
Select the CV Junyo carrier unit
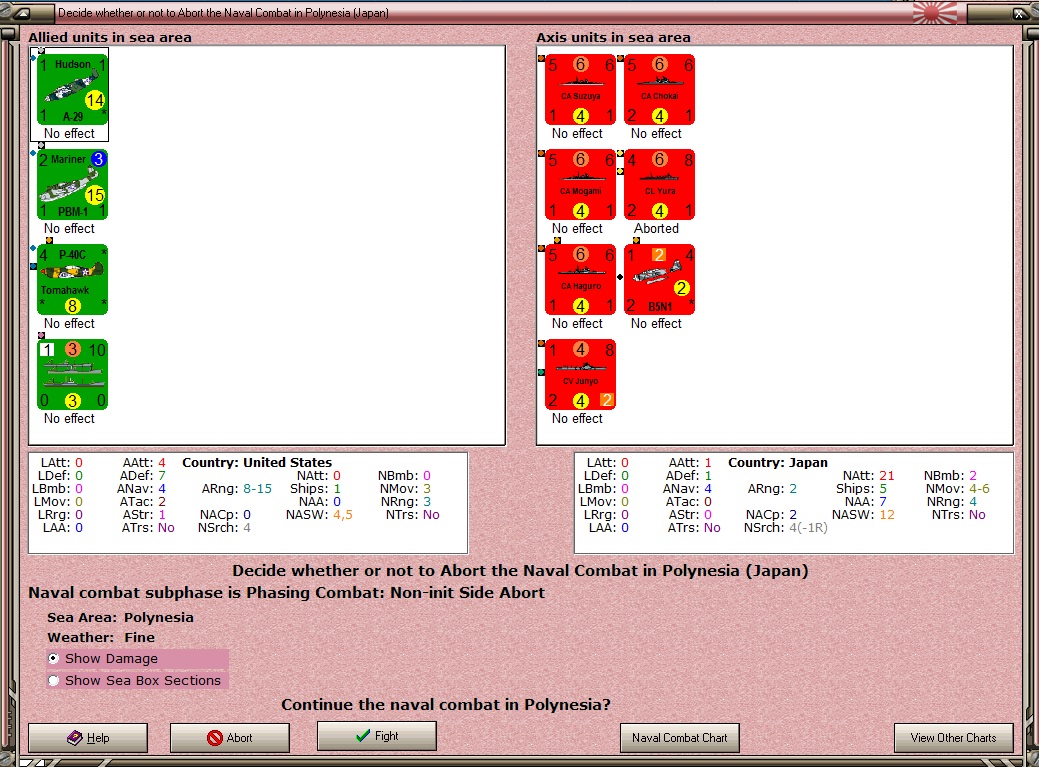pyautogui.click(x=580, y=374)
